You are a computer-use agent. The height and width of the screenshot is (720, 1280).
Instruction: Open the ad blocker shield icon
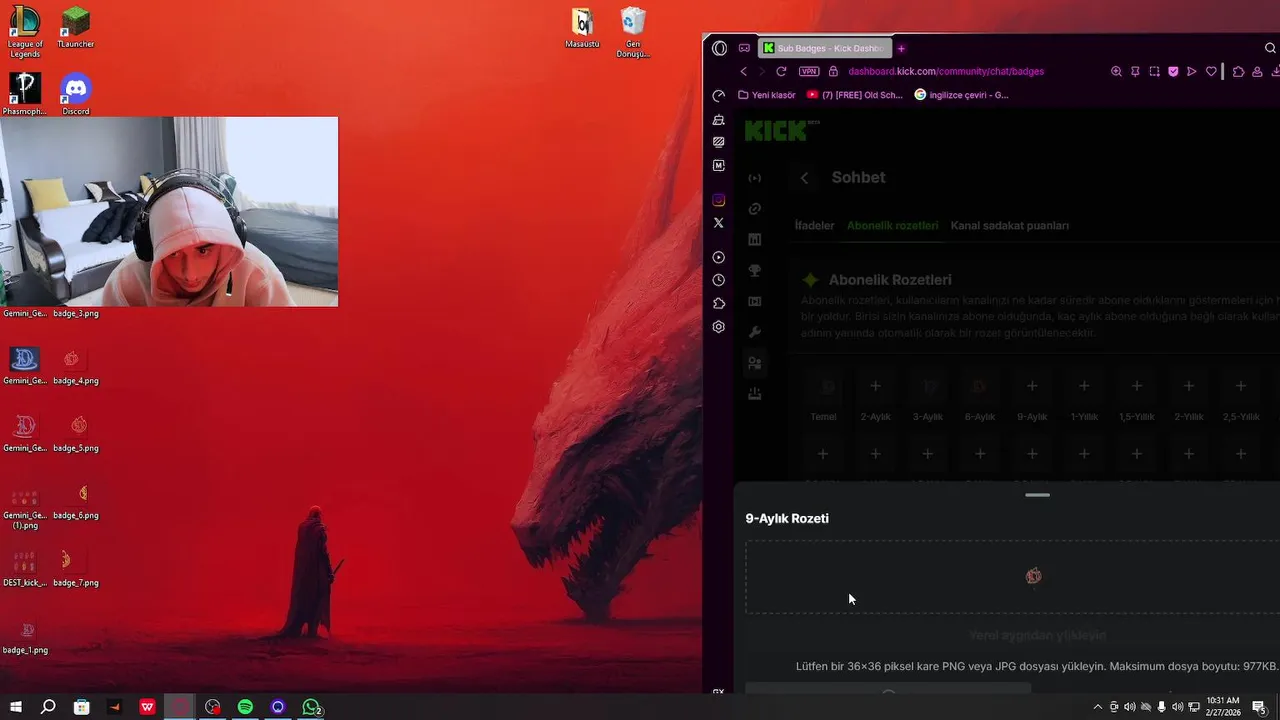pyautogui.click(x=1173, y=71)
